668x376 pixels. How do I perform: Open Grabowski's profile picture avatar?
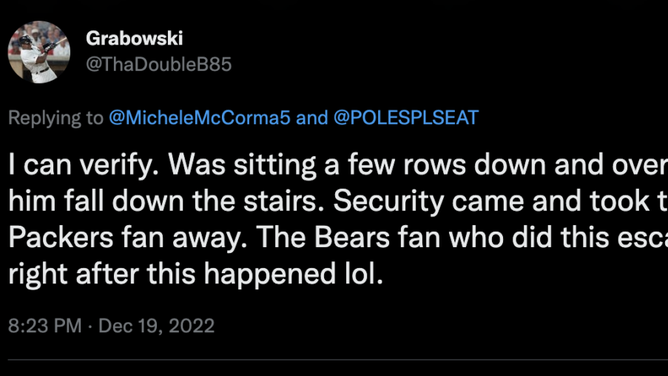pyautogui.click(x=39, y=52)
